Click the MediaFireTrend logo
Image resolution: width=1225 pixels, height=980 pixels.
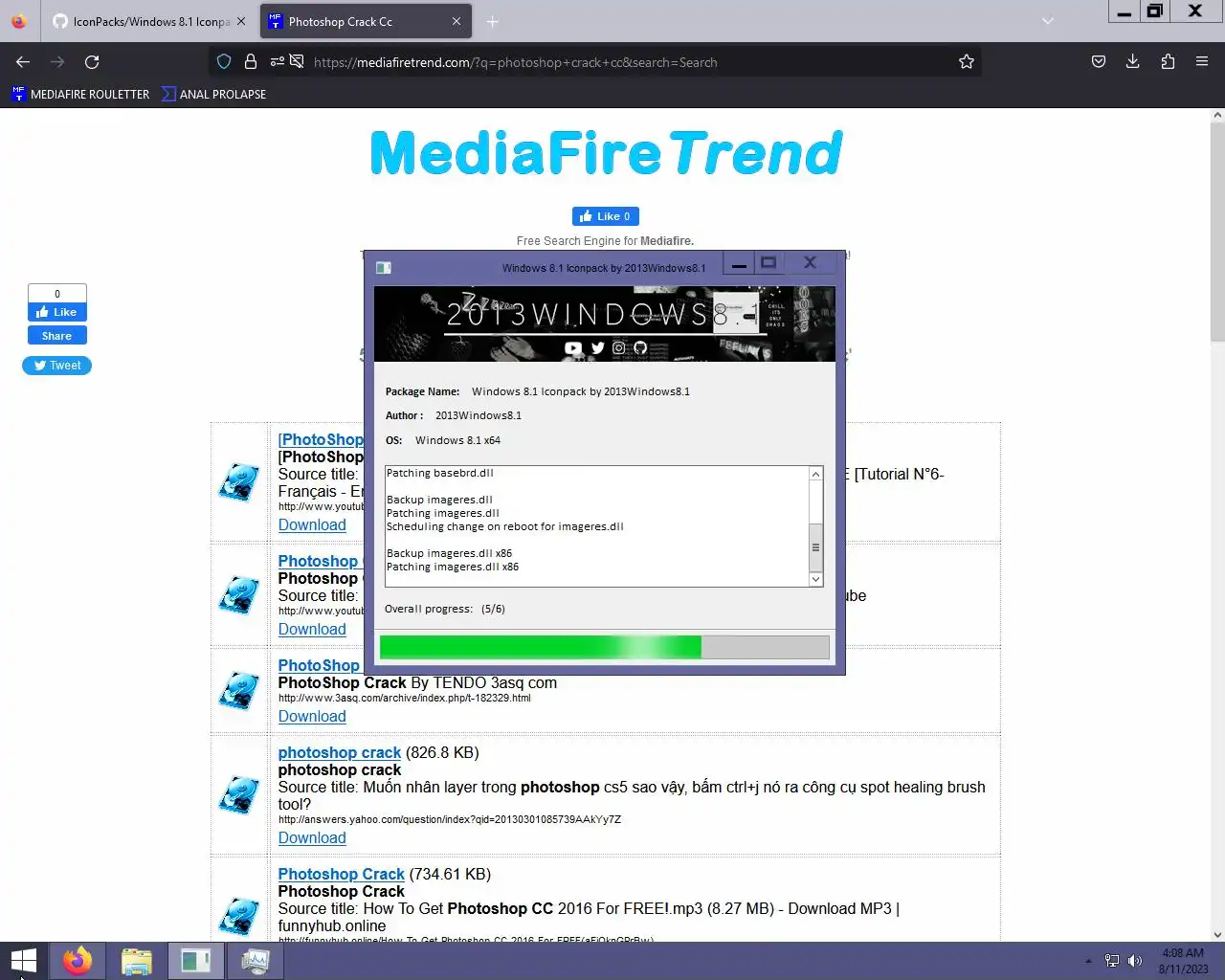(x=606, y=153)
